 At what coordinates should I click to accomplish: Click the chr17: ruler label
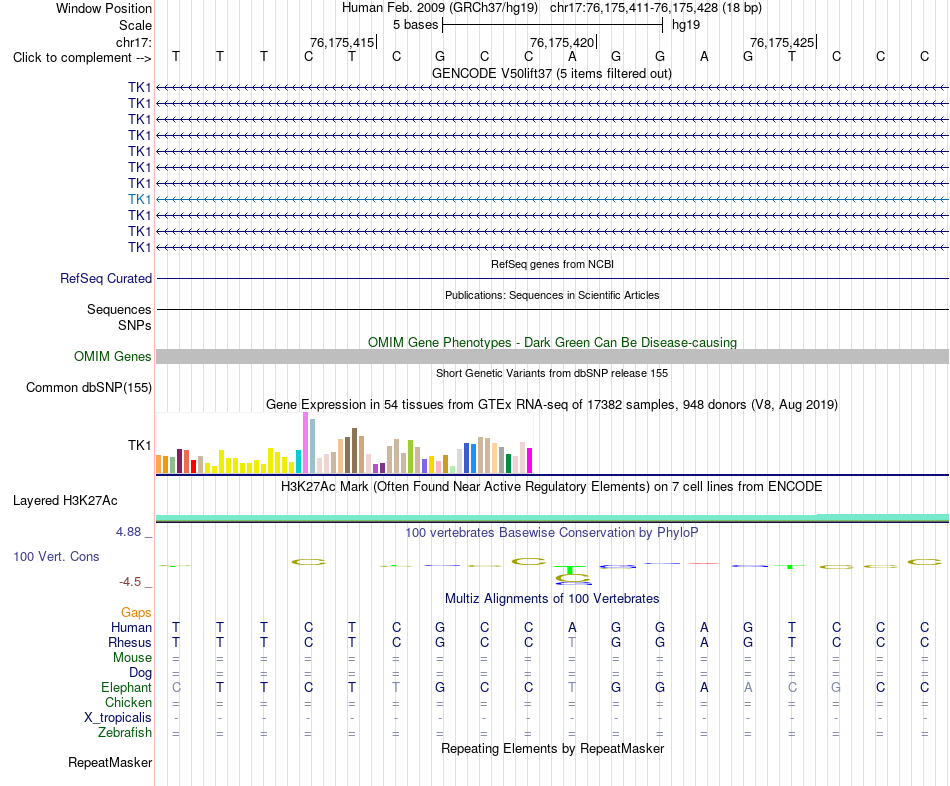pyautogui.click(x=133, y=42)
